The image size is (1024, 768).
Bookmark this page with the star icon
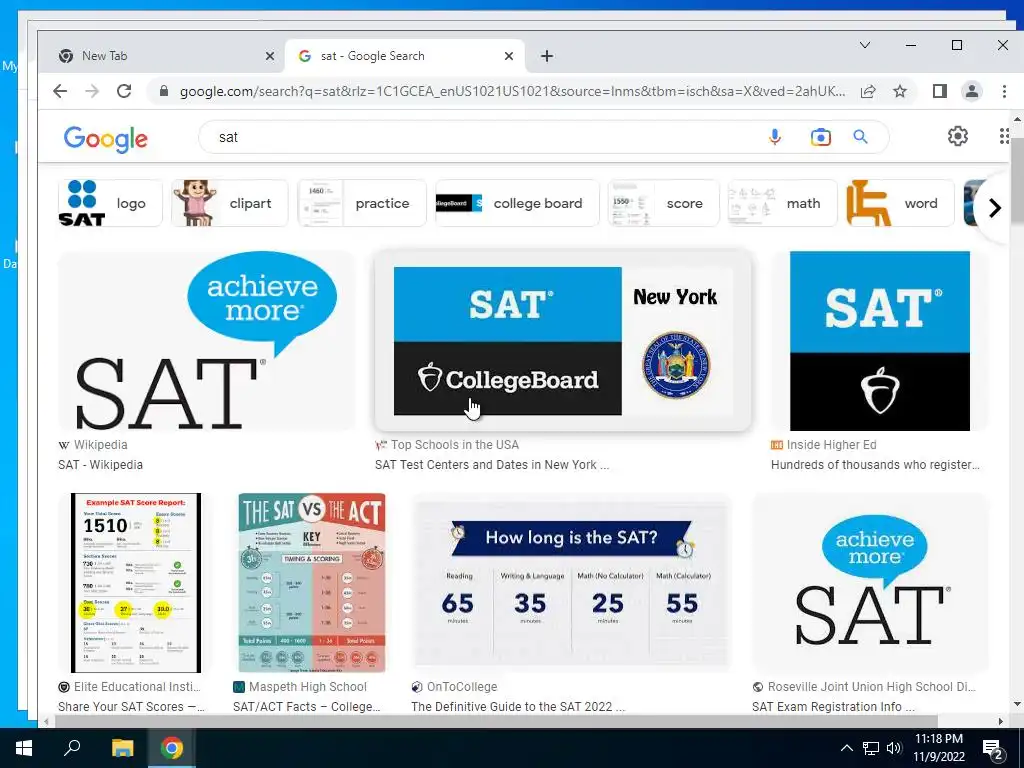click(x=900, y=91)
